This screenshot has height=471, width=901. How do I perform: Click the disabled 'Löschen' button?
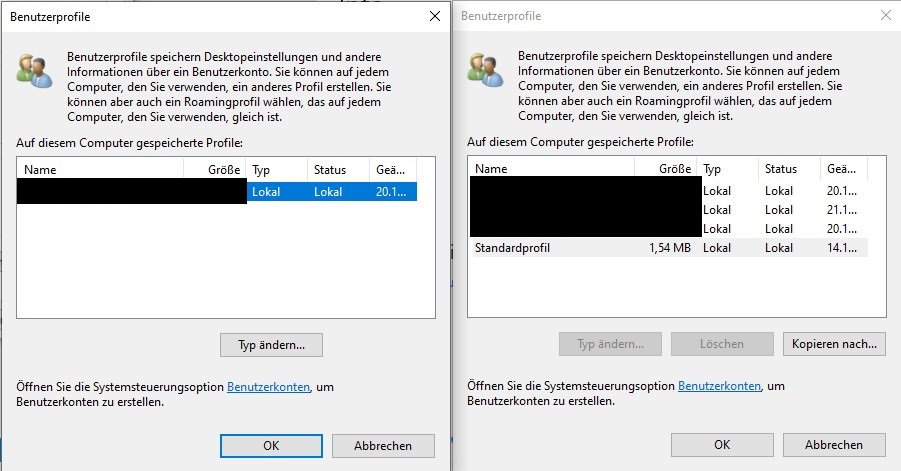[x=722, y=344]
